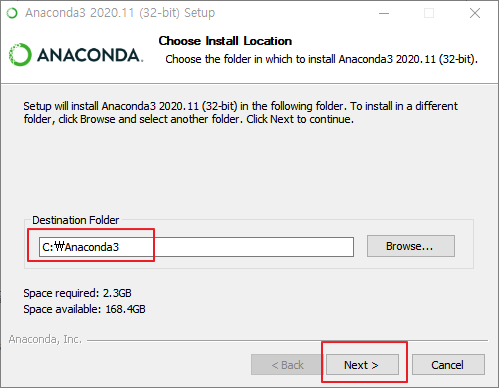Close the Setup window
This screenshot has width=499, height=388.
pos(475,13)
